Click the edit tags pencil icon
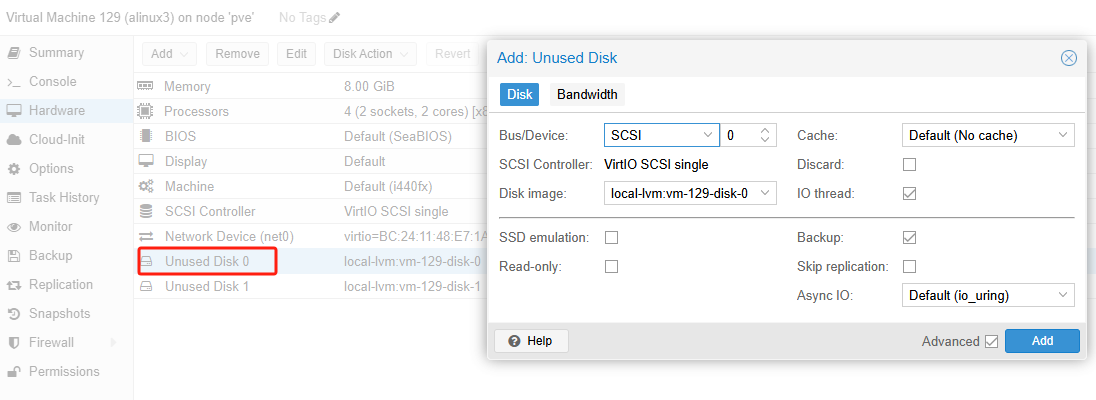The image size is (1096, 400). click(335, 18)
